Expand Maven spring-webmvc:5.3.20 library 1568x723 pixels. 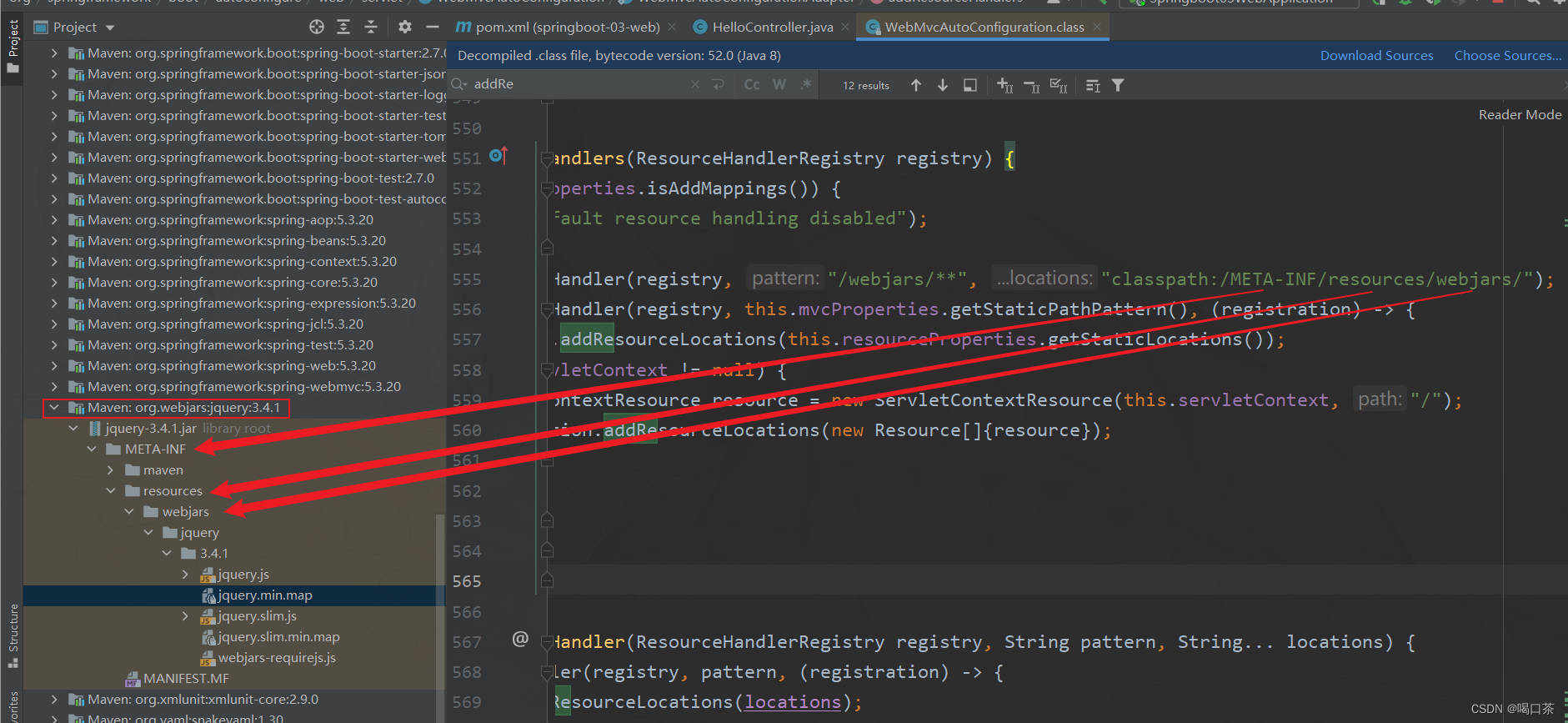(54, 386)
